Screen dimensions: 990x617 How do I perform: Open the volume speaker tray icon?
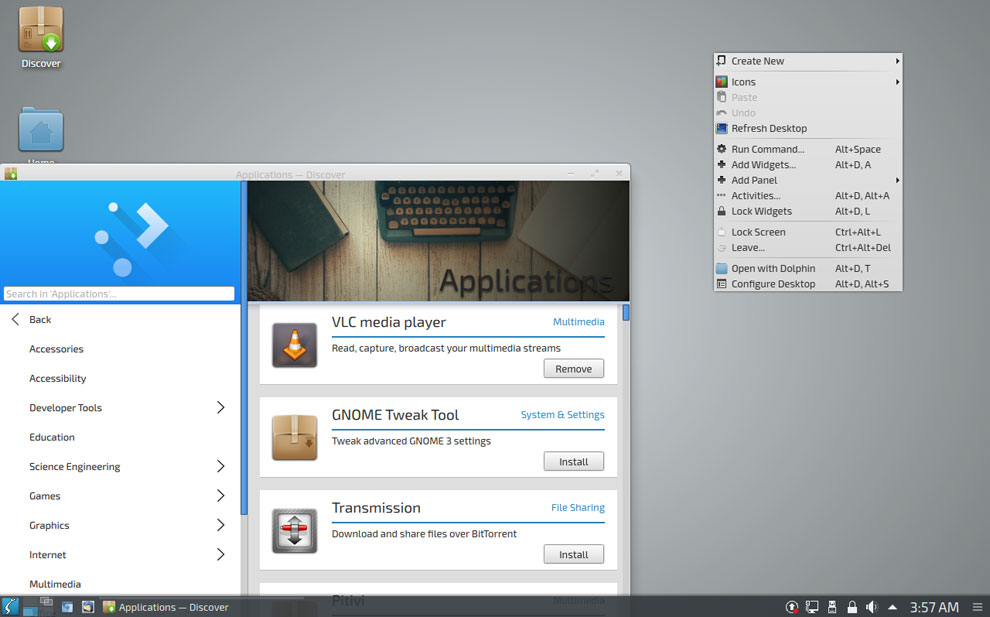pos(872,607)
